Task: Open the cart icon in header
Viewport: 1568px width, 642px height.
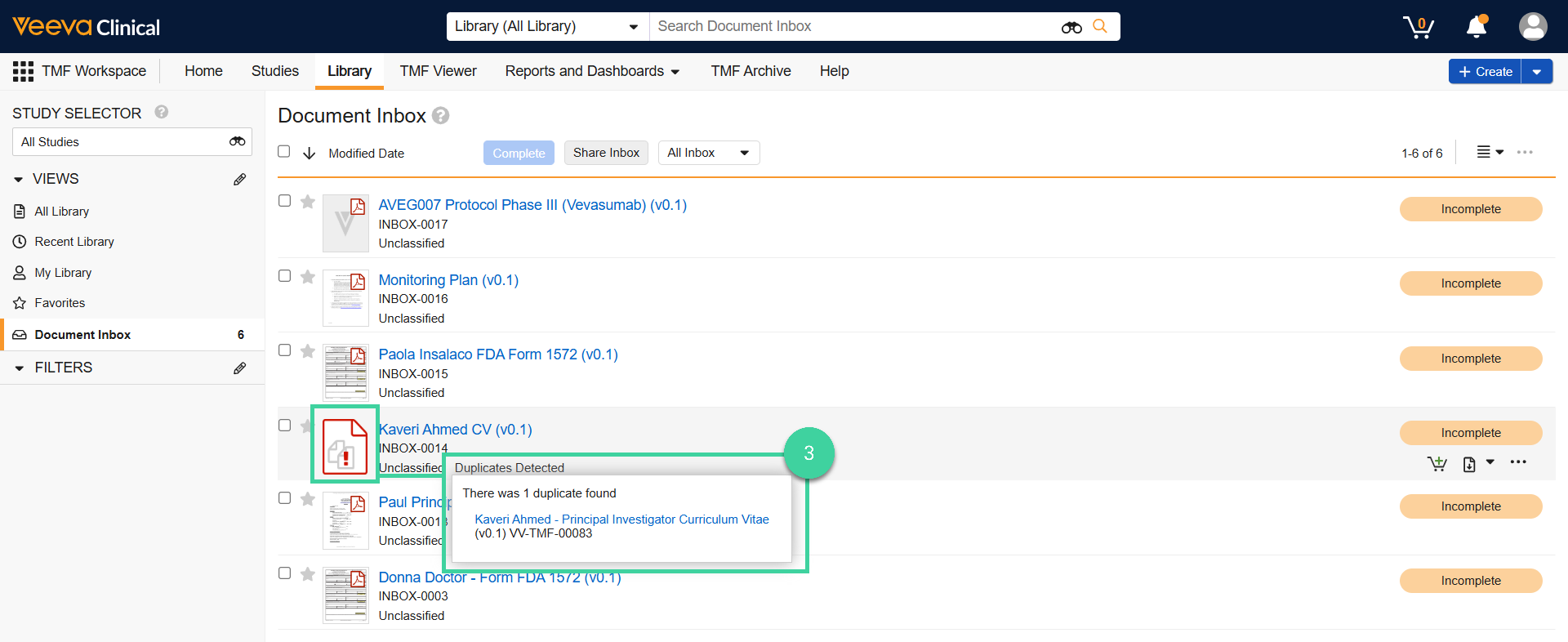Action: [x=1419, y=26]
